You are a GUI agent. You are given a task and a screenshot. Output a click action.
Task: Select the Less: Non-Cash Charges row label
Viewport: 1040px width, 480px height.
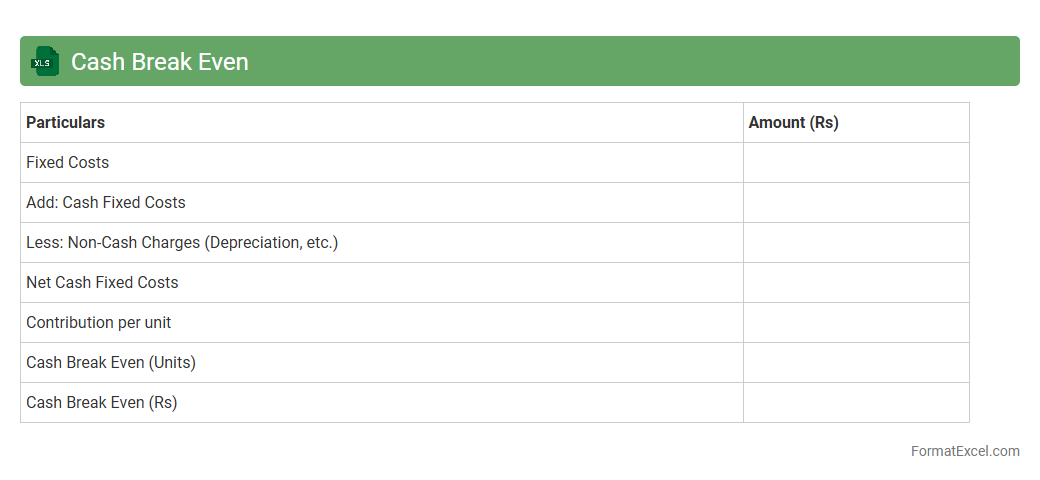pyautogui.click(x=182, y=242)
